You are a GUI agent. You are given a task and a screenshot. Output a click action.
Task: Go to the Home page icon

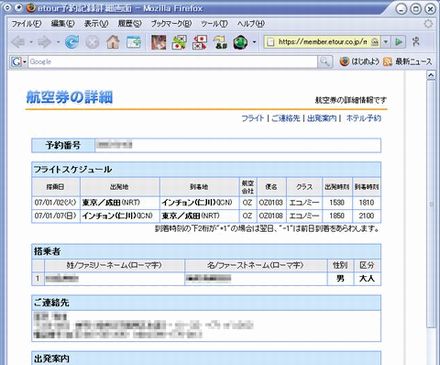pyautogui.click(x=113, y=42)
